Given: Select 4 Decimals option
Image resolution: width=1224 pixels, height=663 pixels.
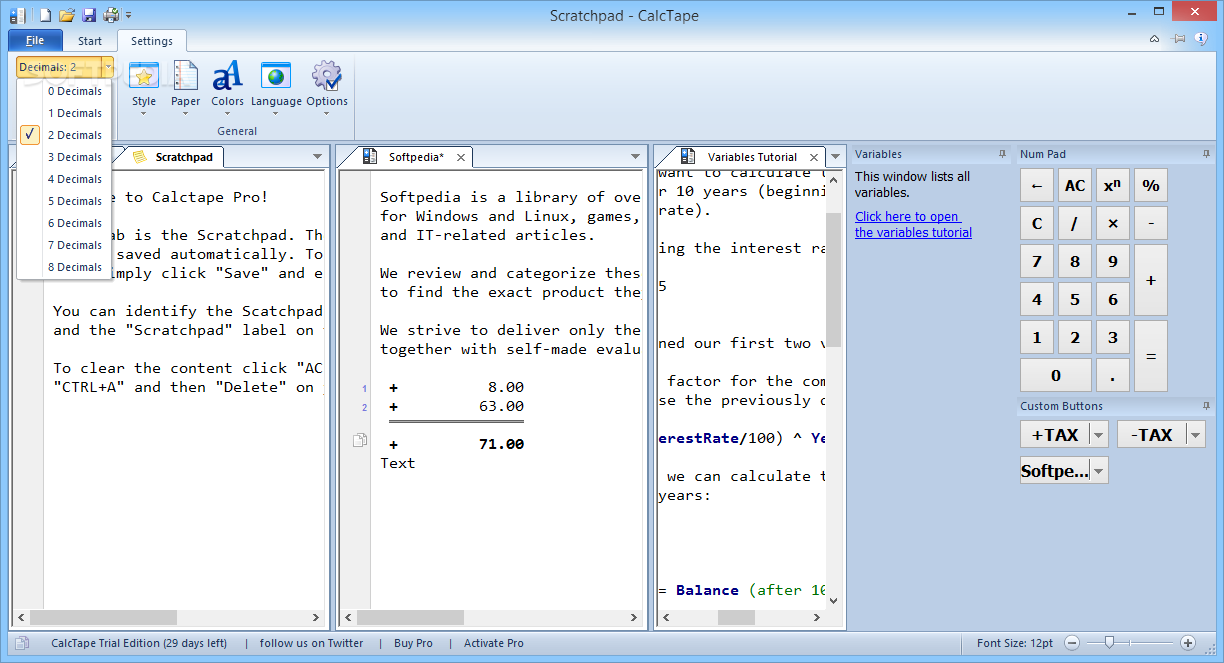Looking at the screenshot, I should pos(64,179).
